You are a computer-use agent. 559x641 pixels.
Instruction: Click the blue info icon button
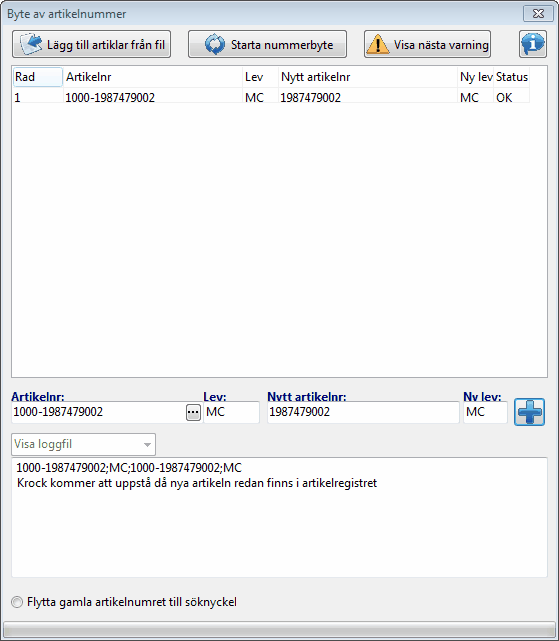(533, 44)
